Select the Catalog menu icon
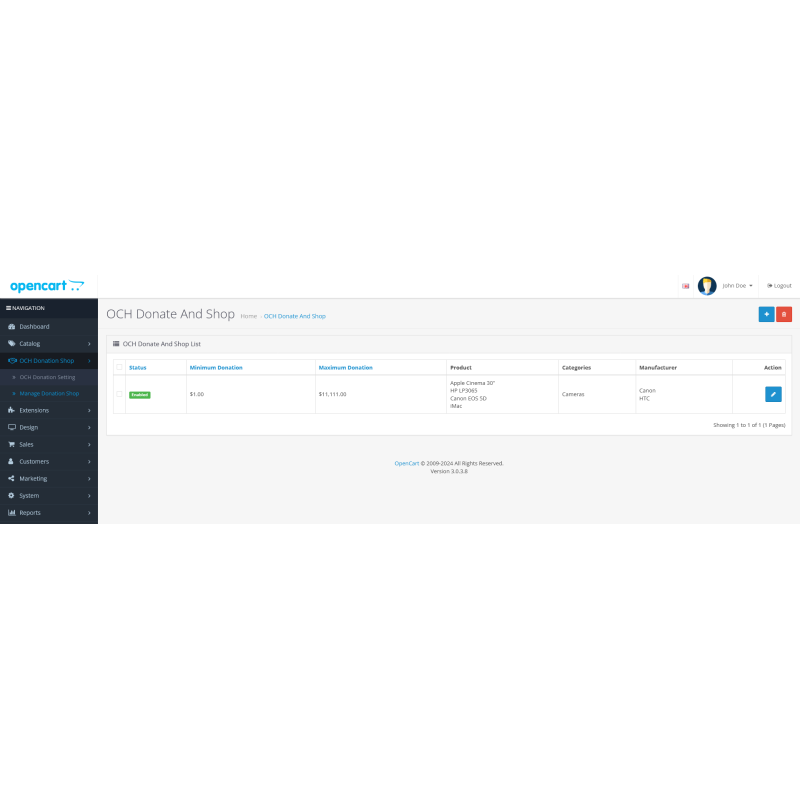 (12, 343)
